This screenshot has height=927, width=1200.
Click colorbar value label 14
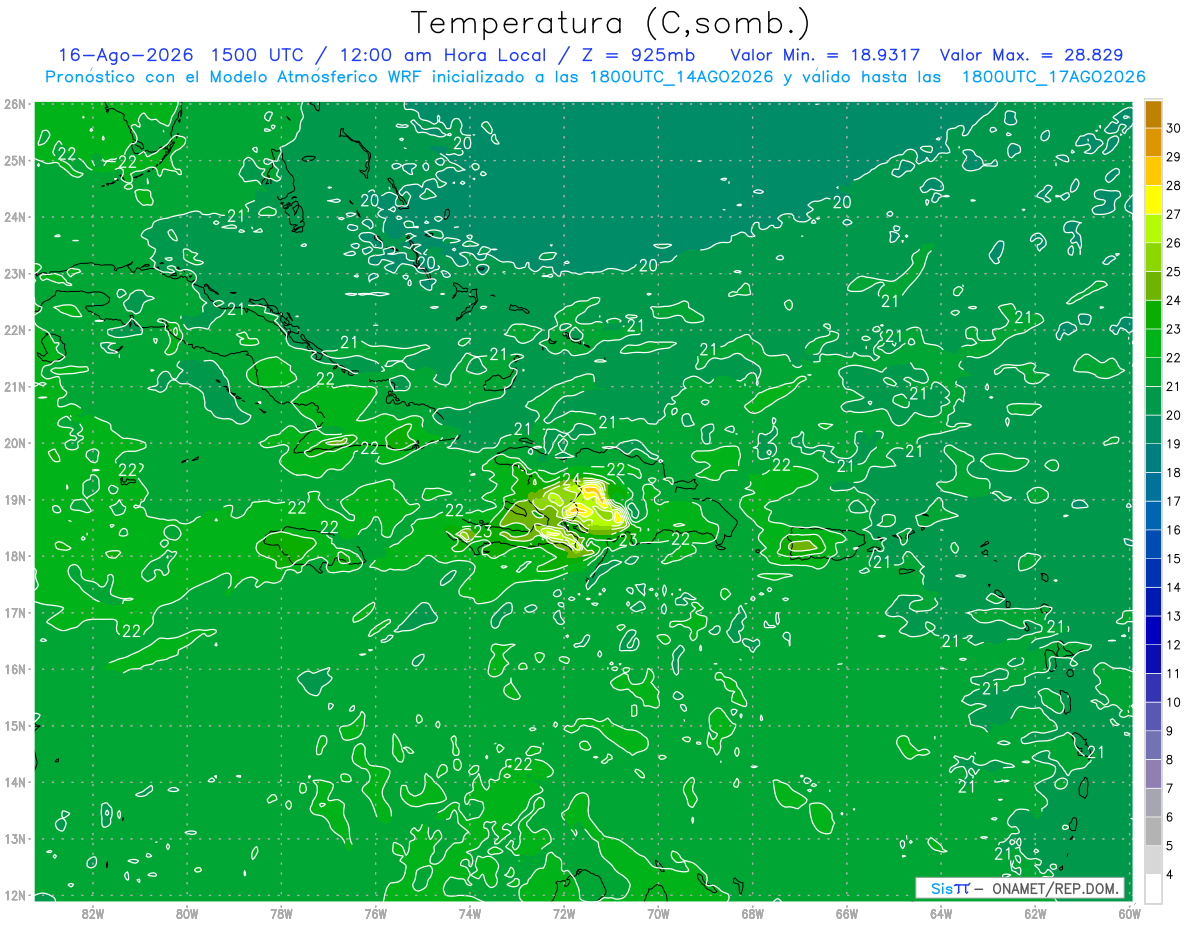coord(1174,587)
